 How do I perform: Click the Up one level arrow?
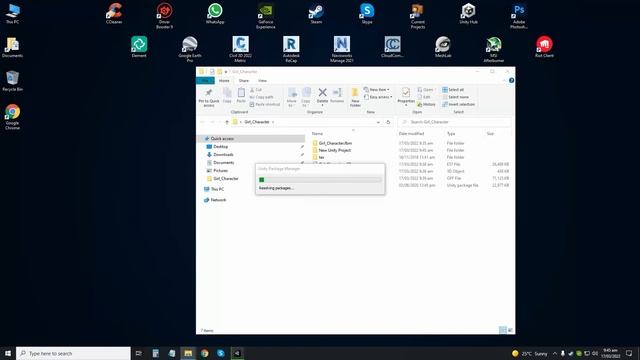227,122
